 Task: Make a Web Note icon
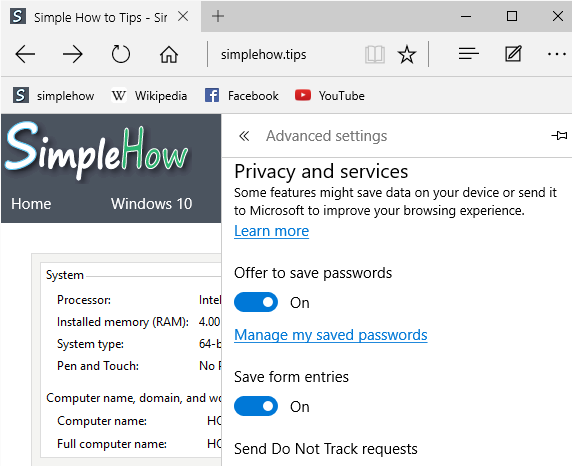tap(513, 54)
